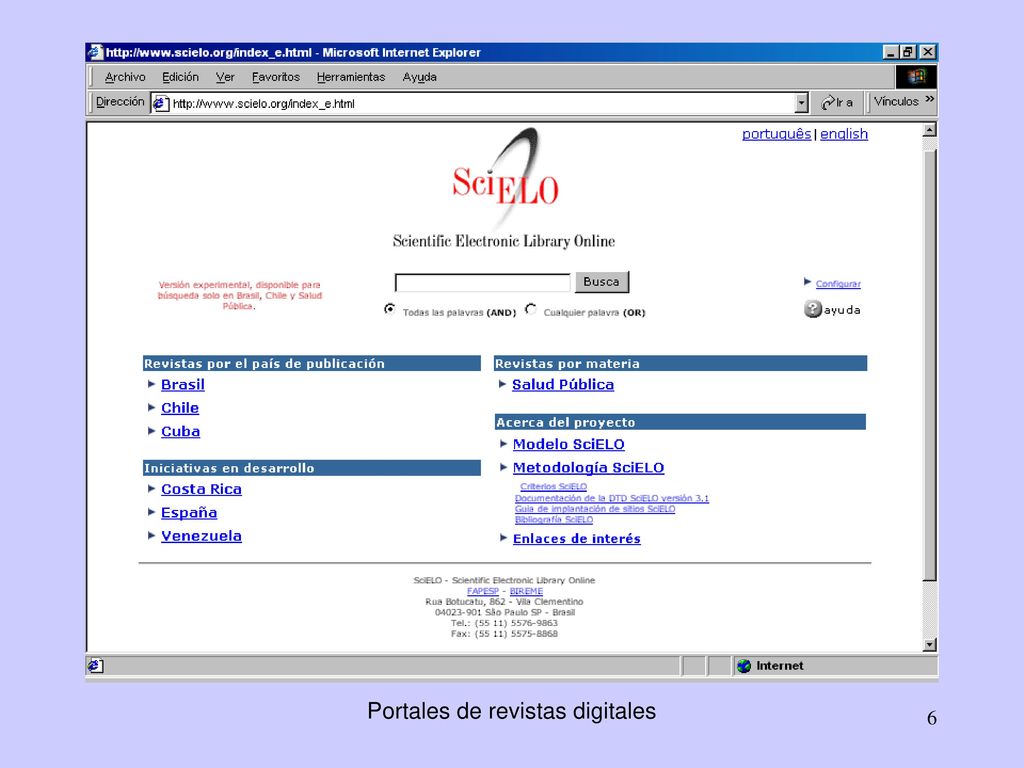Open the Brasil journals link
1024x768 pixels.
pos(183,385)
